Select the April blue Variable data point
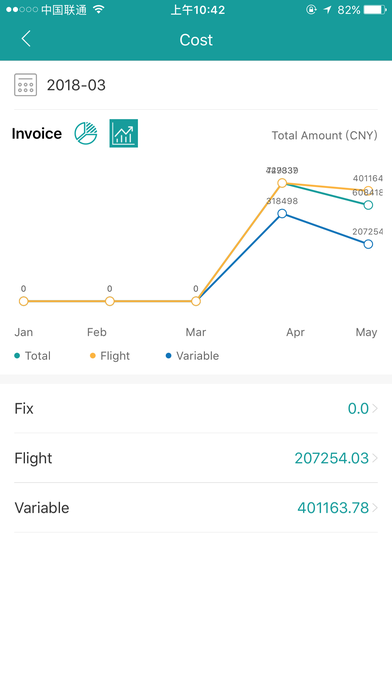Viewport: 392px width, 696px height. point(282,214)
